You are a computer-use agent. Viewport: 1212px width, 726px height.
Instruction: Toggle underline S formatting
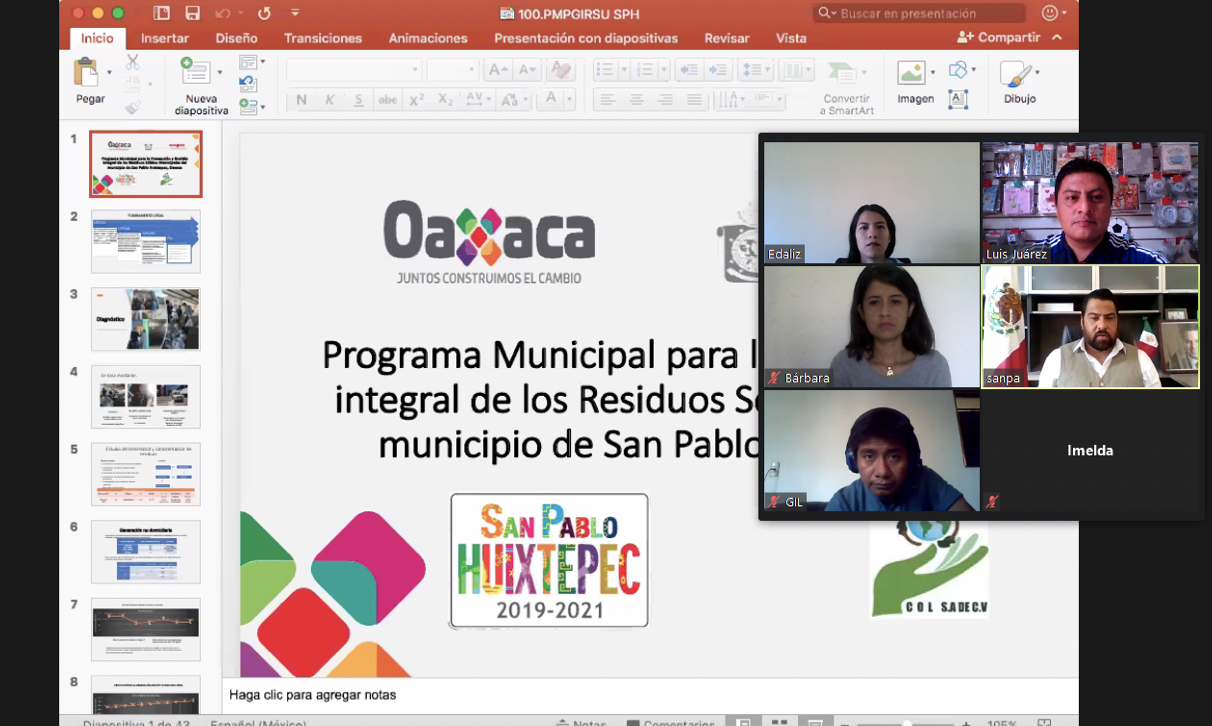point(358,100)
